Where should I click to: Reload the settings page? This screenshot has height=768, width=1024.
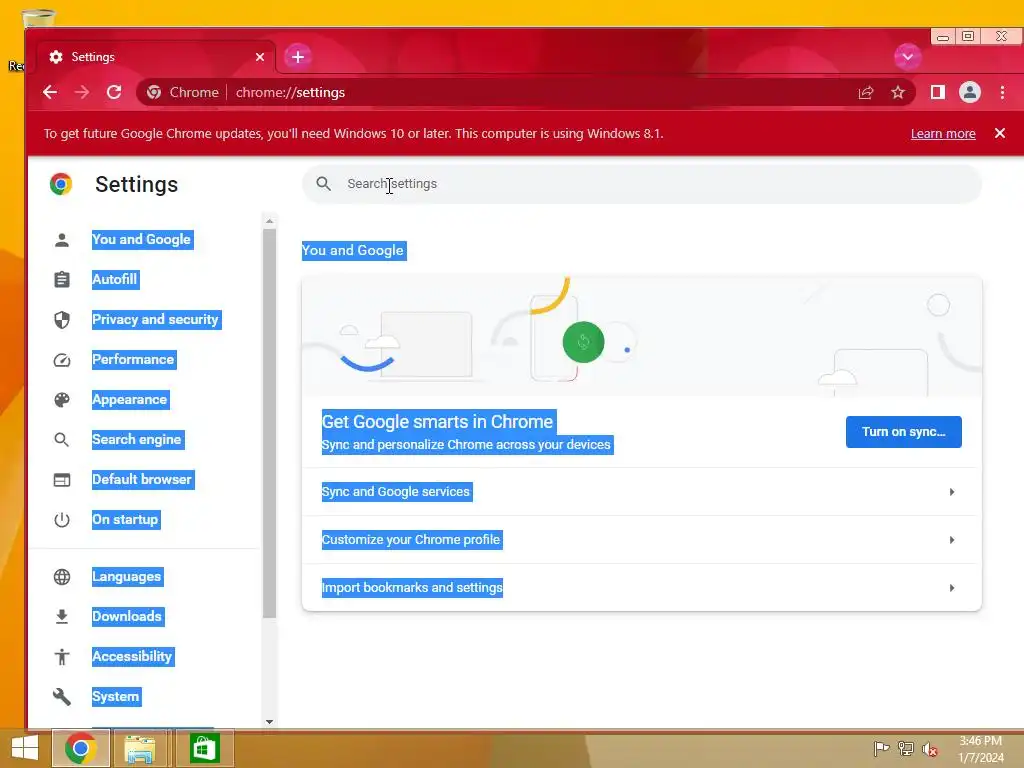(x=114, y=93)
